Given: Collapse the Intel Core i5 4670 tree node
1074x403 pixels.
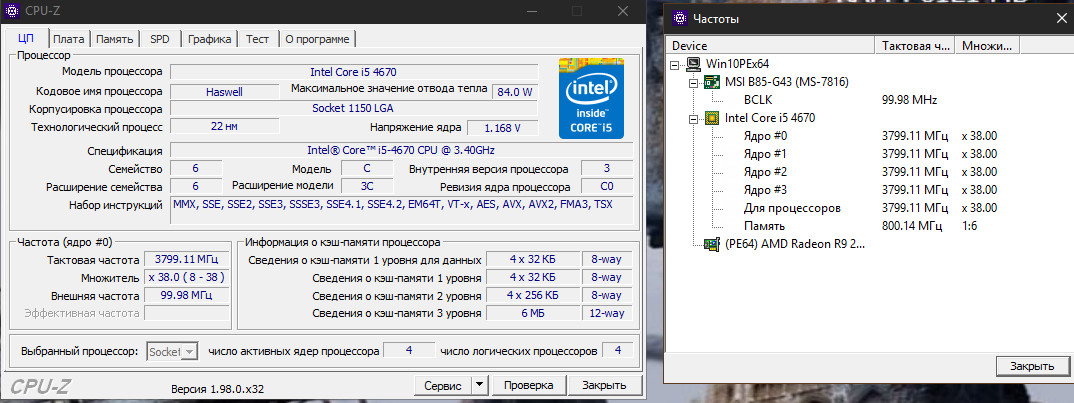Looking at the screenshot, I should pyautogui.click(x=694, y=119).
